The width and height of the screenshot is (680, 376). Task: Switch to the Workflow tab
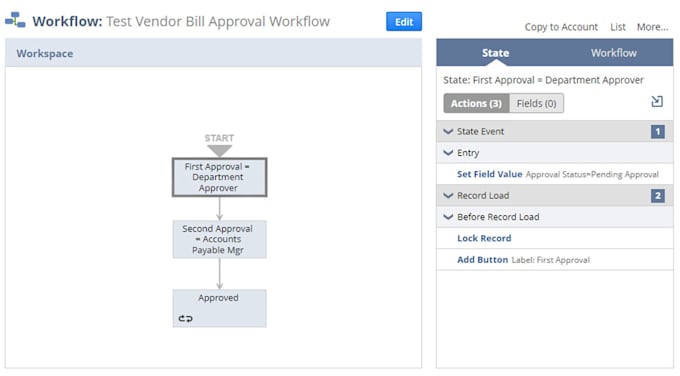click(614, 53)
